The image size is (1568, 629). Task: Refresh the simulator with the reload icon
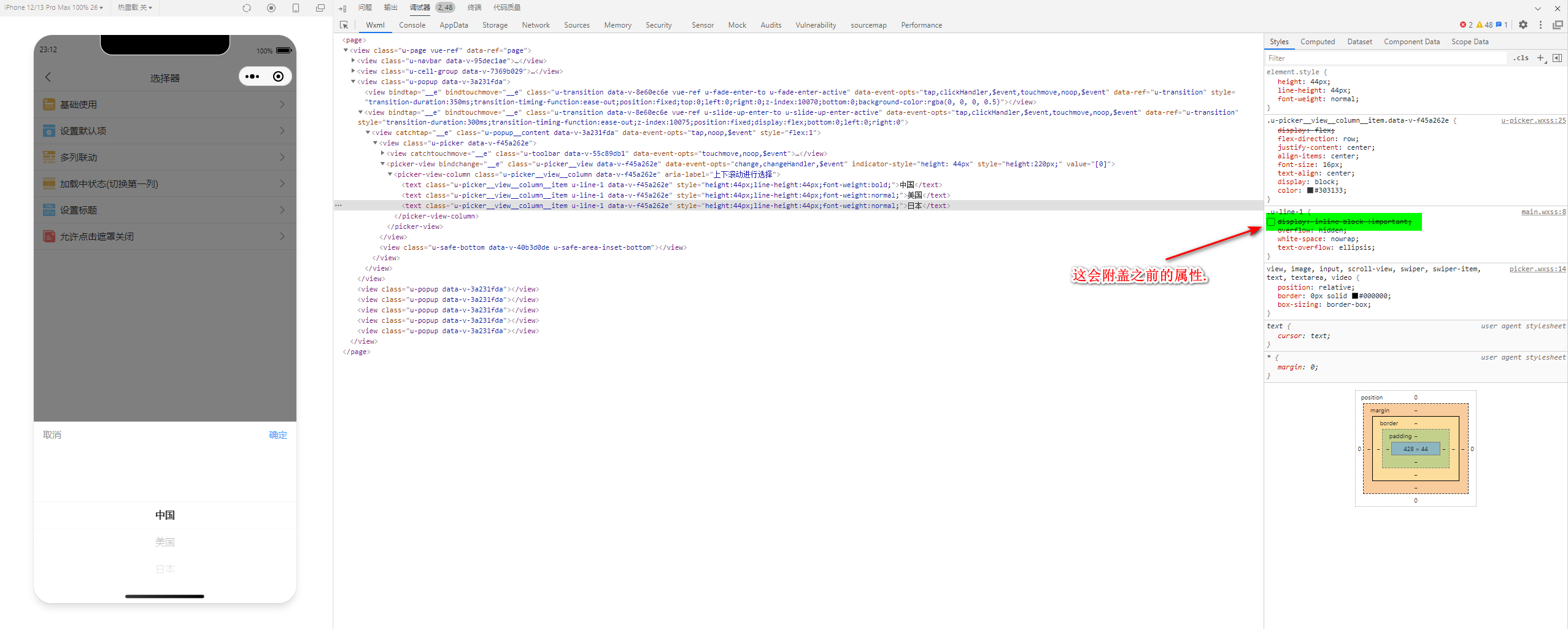tap(247, 8)
